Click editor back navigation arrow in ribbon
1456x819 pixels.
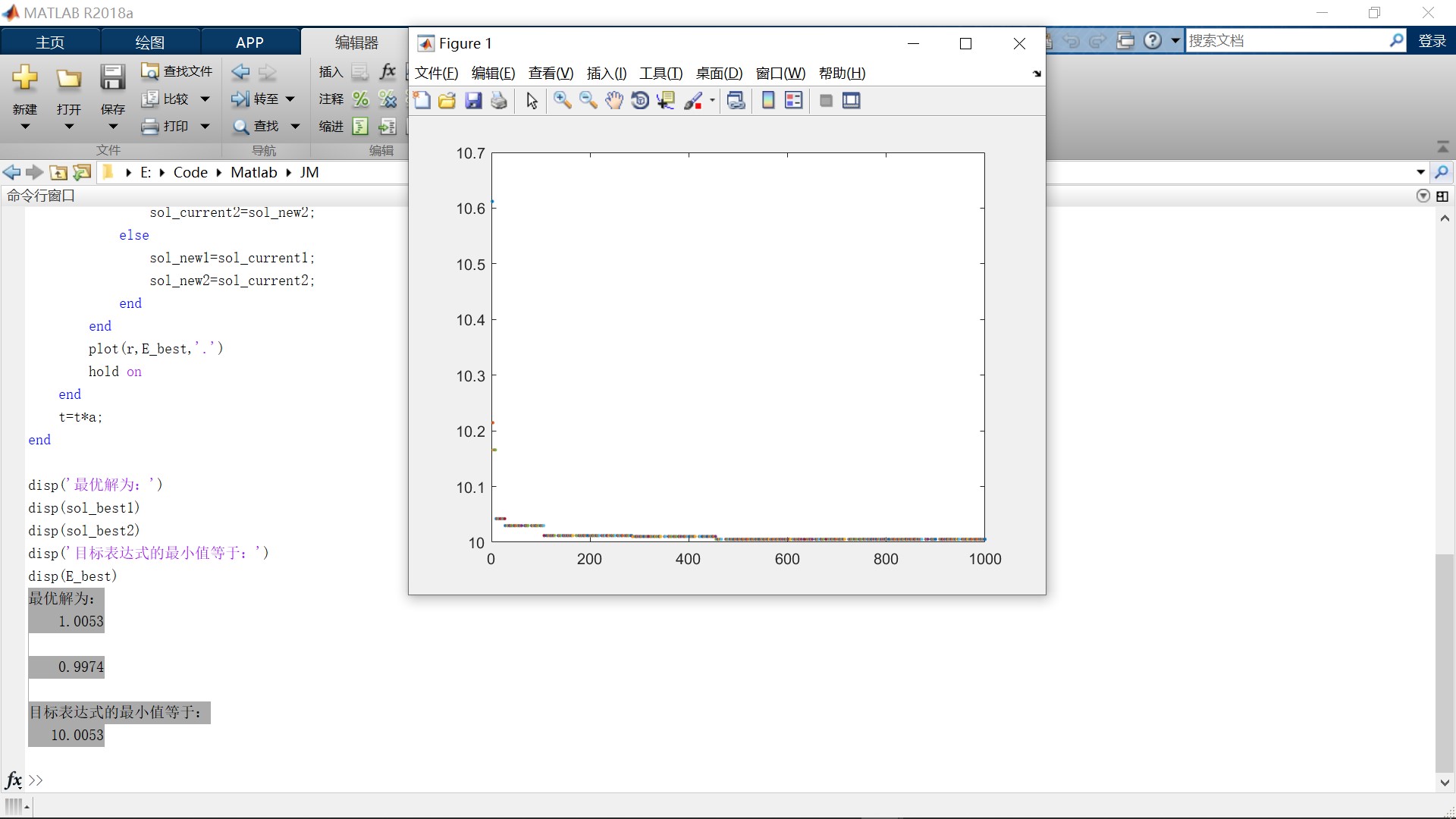pyautogui.click(x=240, y=72)
